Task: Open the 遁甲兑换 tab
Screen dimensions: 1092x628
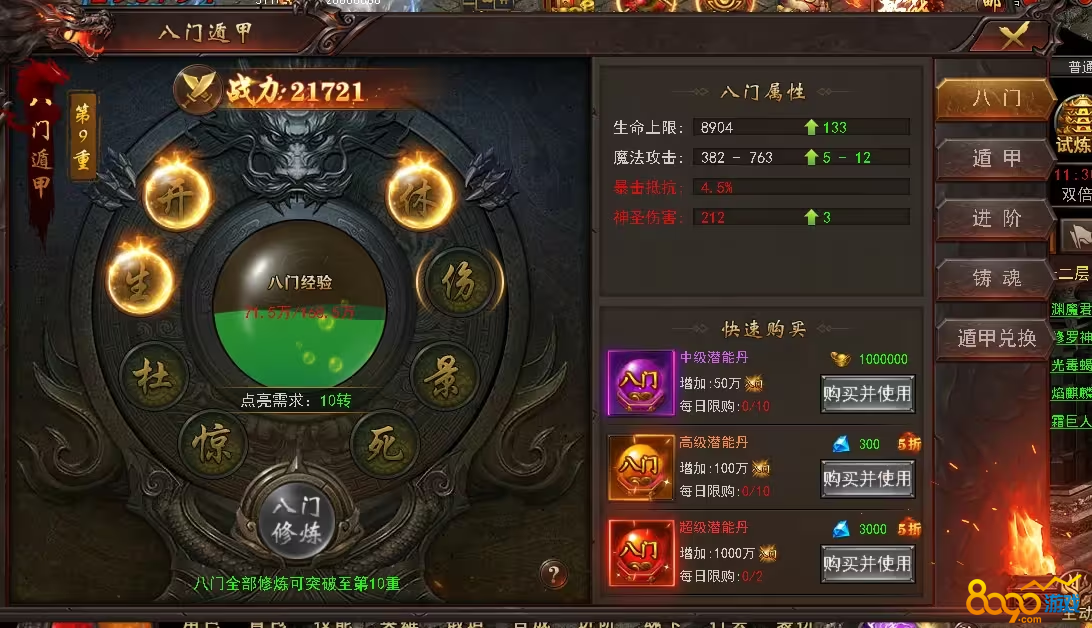Action: pyautogui.click(x=996, y=338)
